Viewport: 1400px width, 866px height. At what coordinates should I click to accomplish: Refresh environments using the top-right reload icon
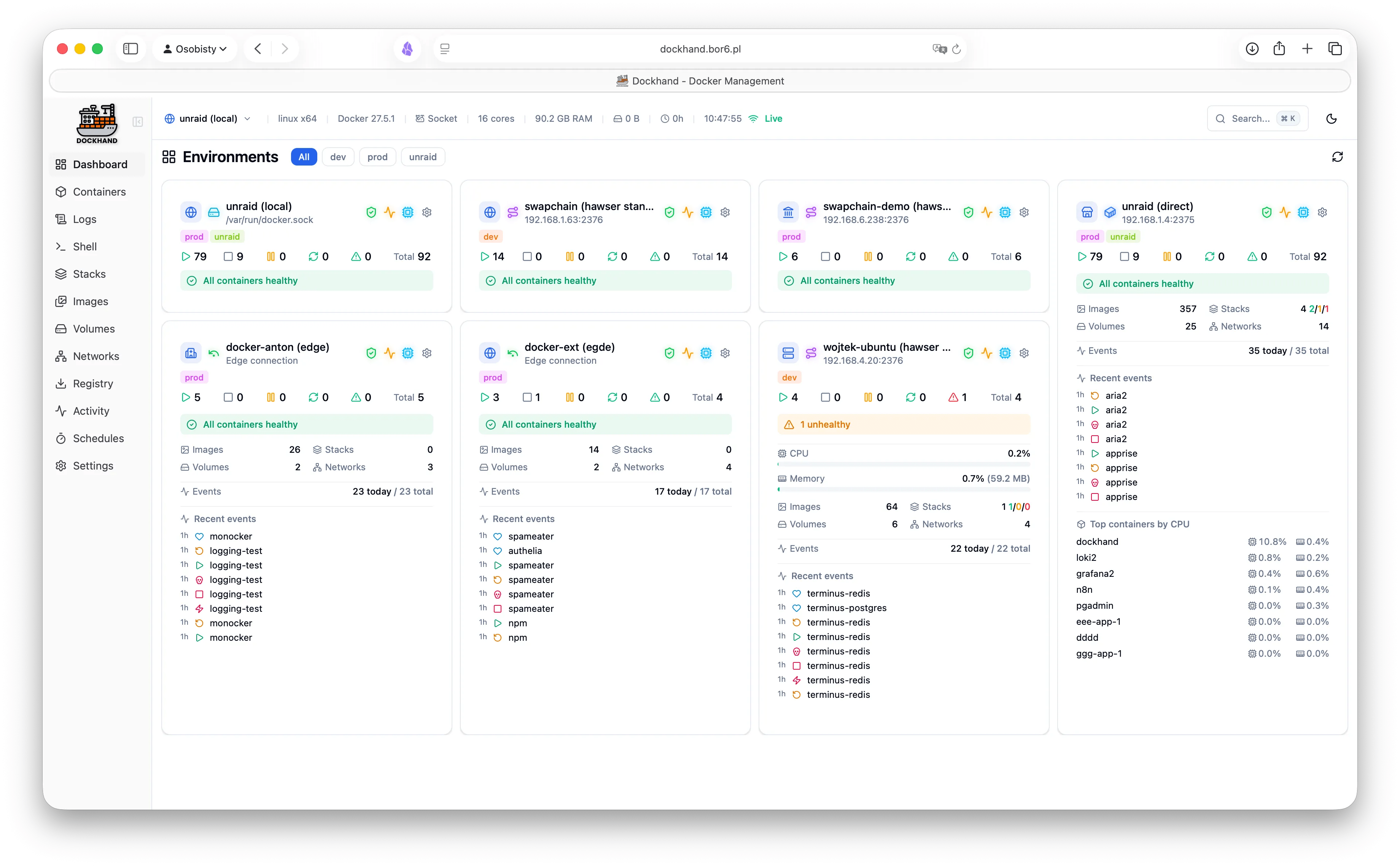pos(1337,157)
